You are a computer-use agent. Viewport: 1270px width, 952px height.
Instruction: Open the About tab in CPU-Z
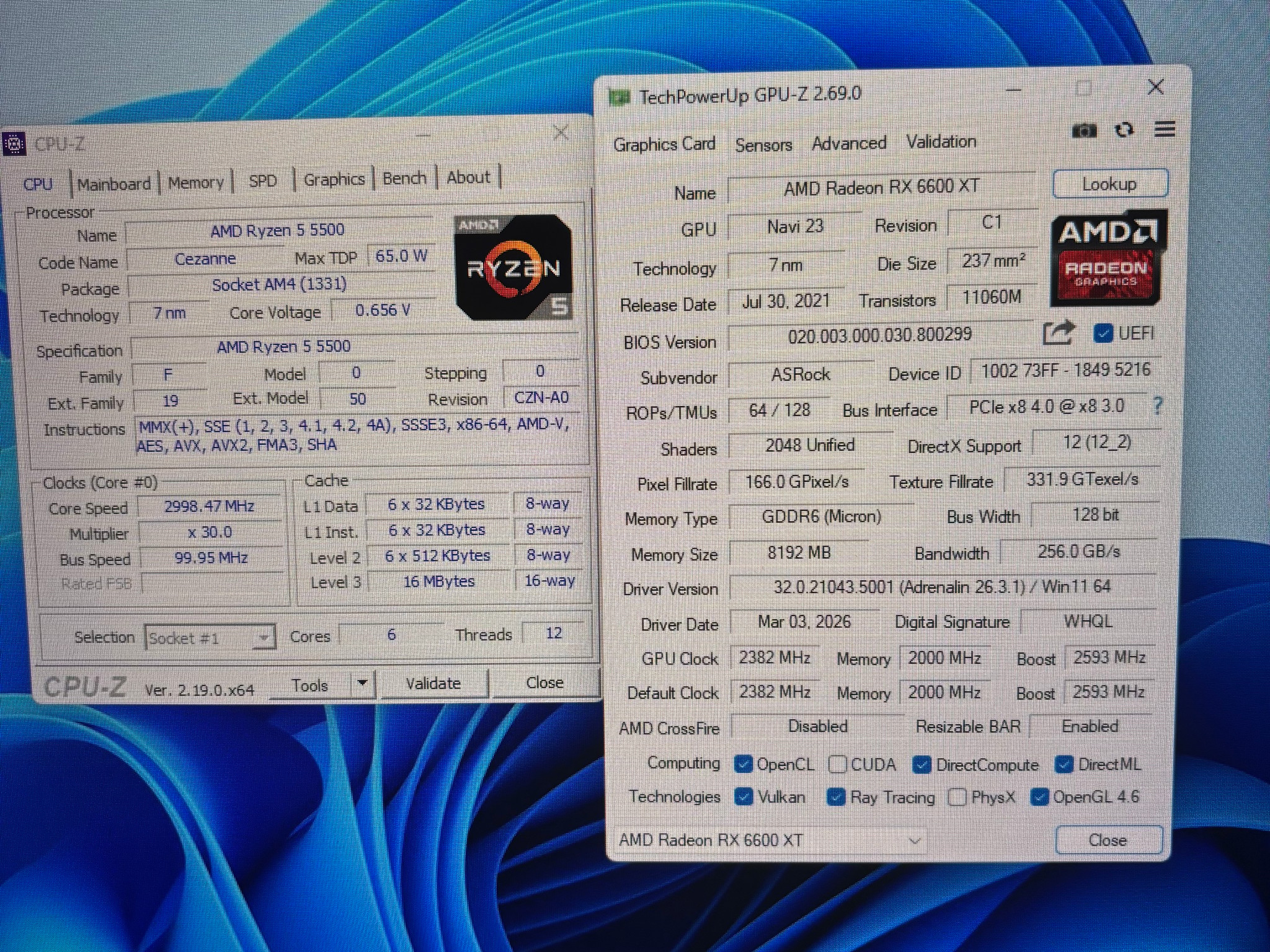[x=469, y=177]
